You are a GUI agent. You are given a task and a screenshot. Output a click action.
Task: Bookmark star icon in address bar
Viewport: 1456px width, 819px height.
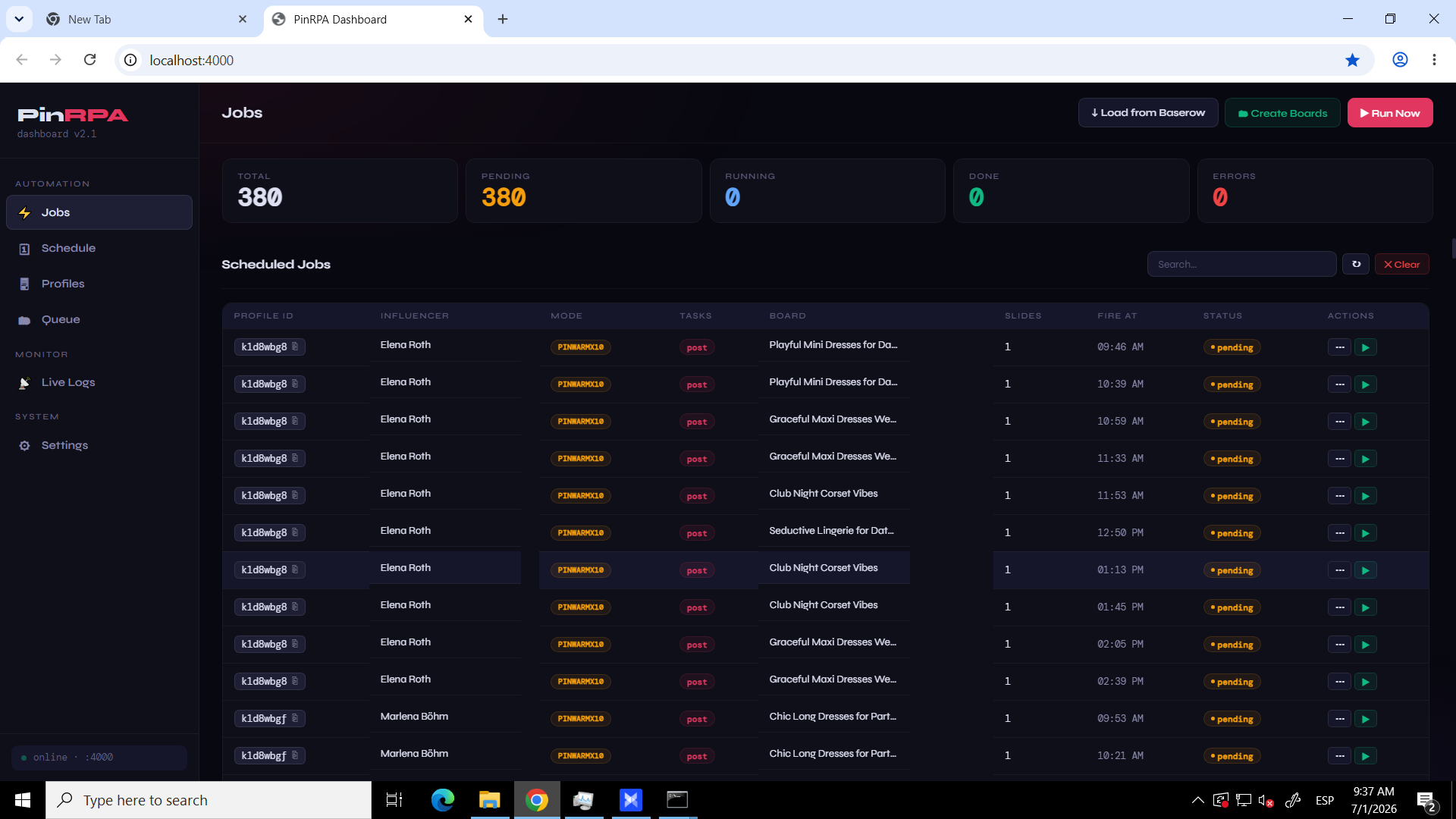(1352, 60)
